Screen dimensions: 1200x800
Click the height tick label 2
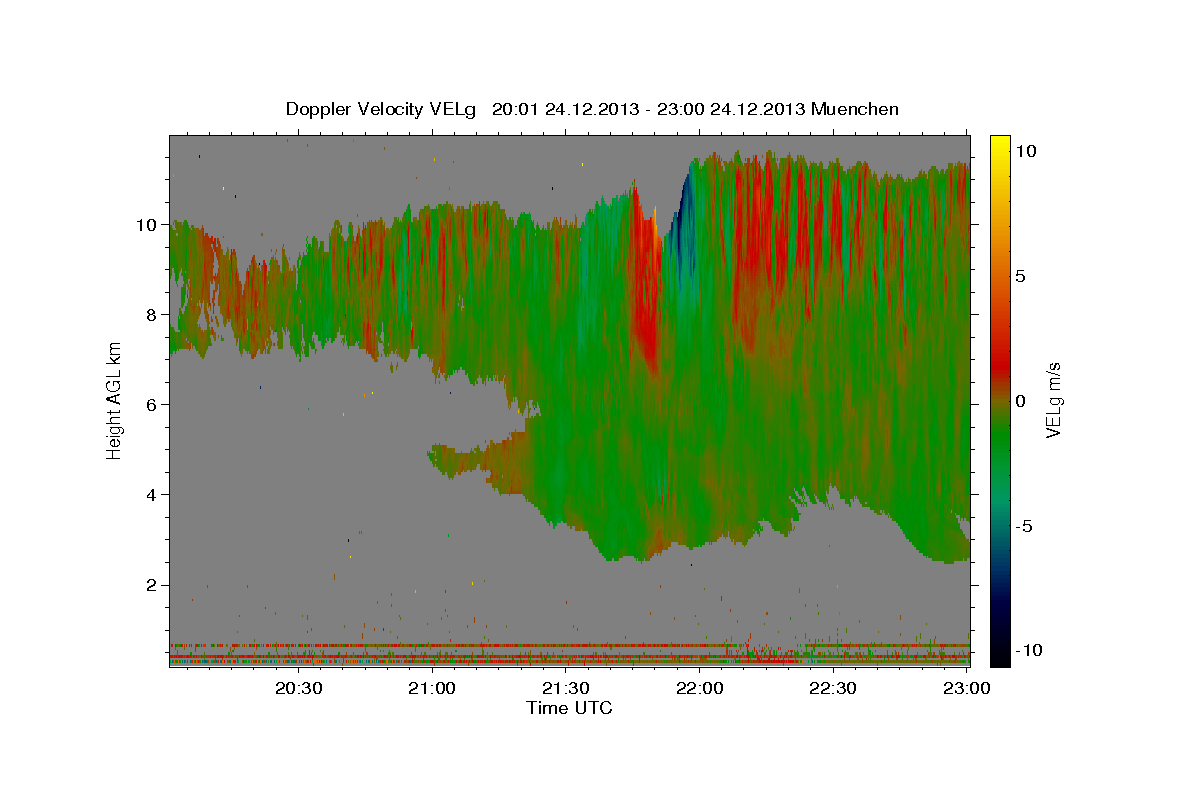click(x=152, y=585)
